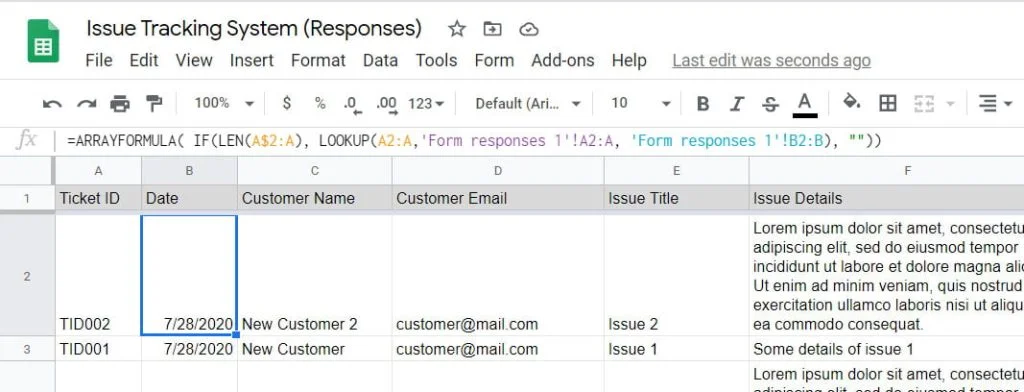Image resolution: width=1024 pixels, height=392 pixels.
Task: Format as currency with dollar sign
Action: click(x=287, y=103)
